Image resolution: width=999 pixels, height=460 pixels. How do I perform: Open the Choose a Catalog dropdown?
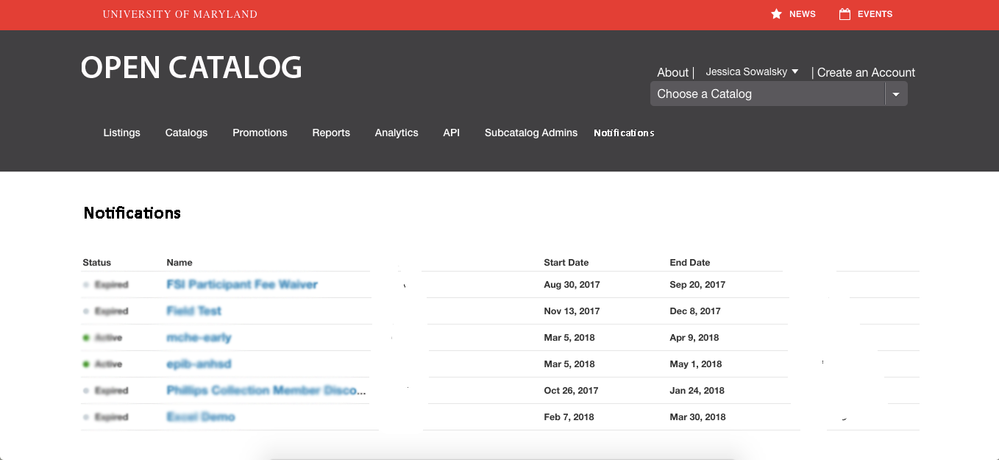click(x=767, y=94)
